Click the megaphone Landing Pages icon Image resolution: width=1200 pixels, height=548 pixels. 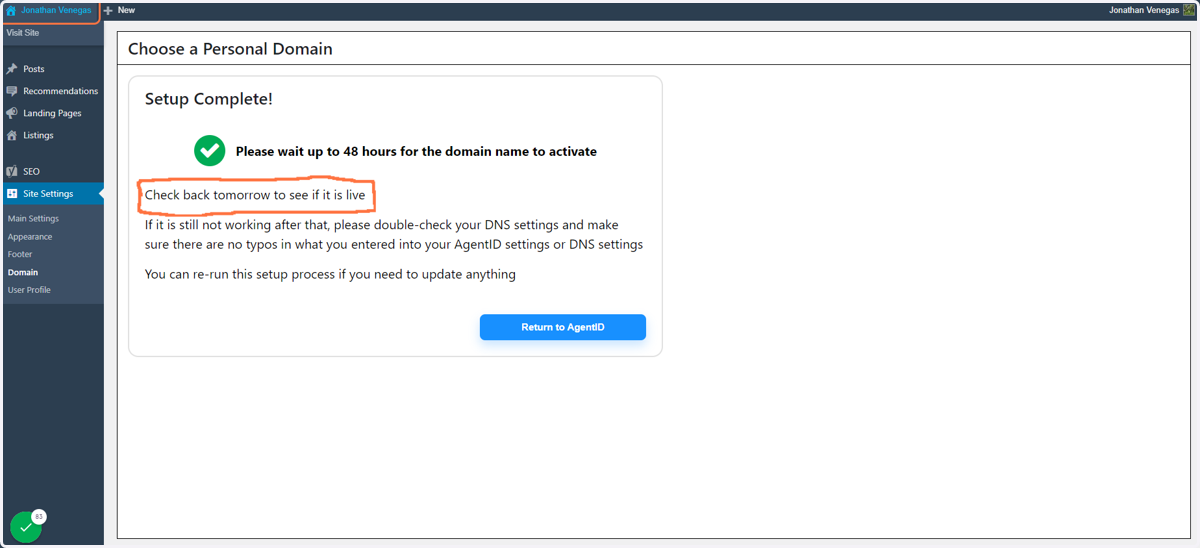(12, 113)
